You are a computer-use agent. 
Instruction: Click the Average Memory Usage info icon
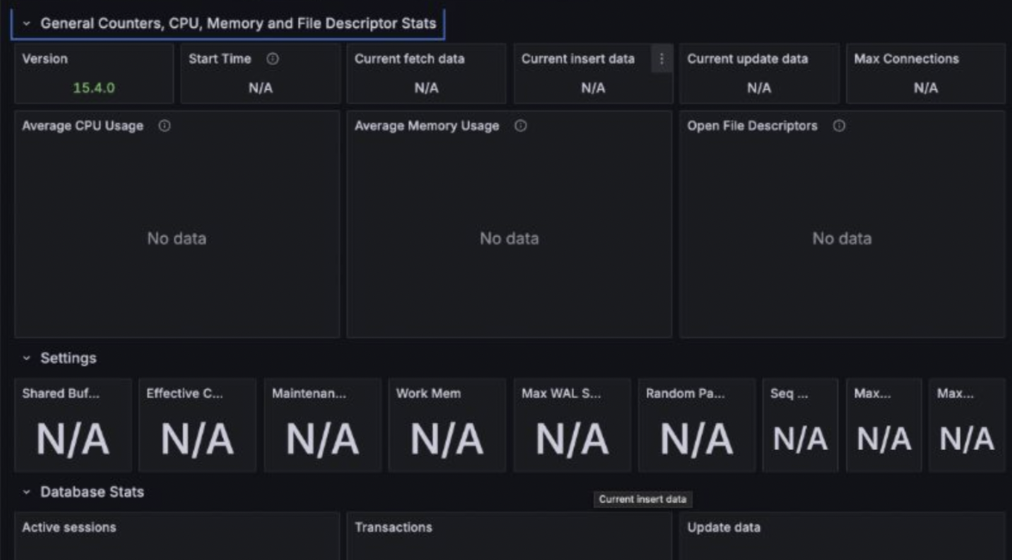[520, 126]
